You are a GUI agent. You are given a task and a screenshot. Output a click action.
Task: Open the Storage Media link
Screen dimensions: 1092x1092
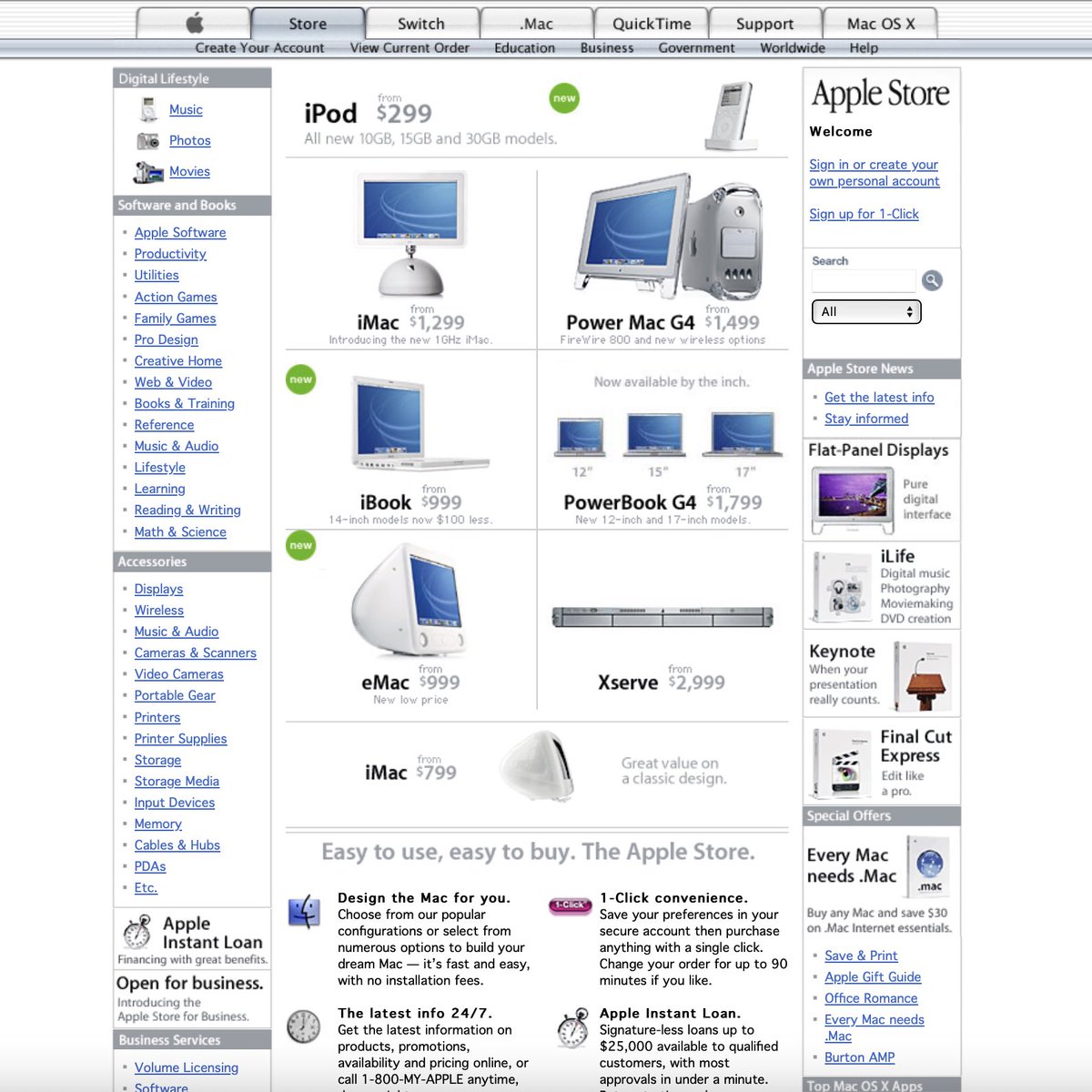[177, 781]
